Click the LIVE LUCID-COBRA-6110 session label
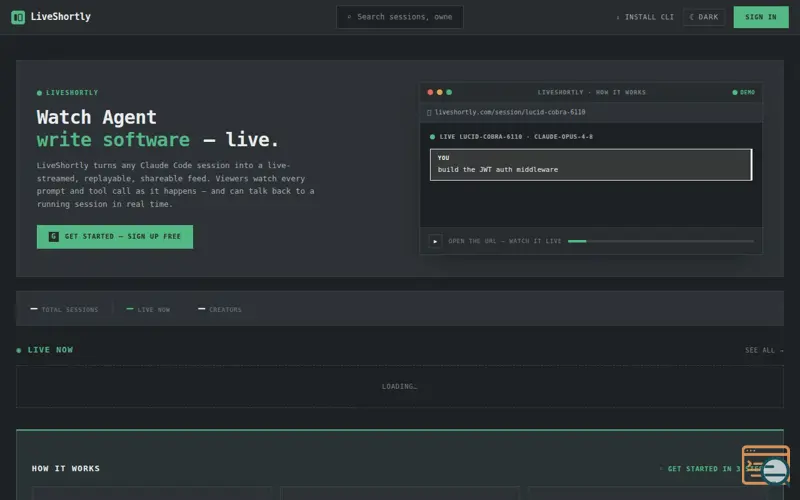This screenshot has height=500, width=800. [511, 137]
